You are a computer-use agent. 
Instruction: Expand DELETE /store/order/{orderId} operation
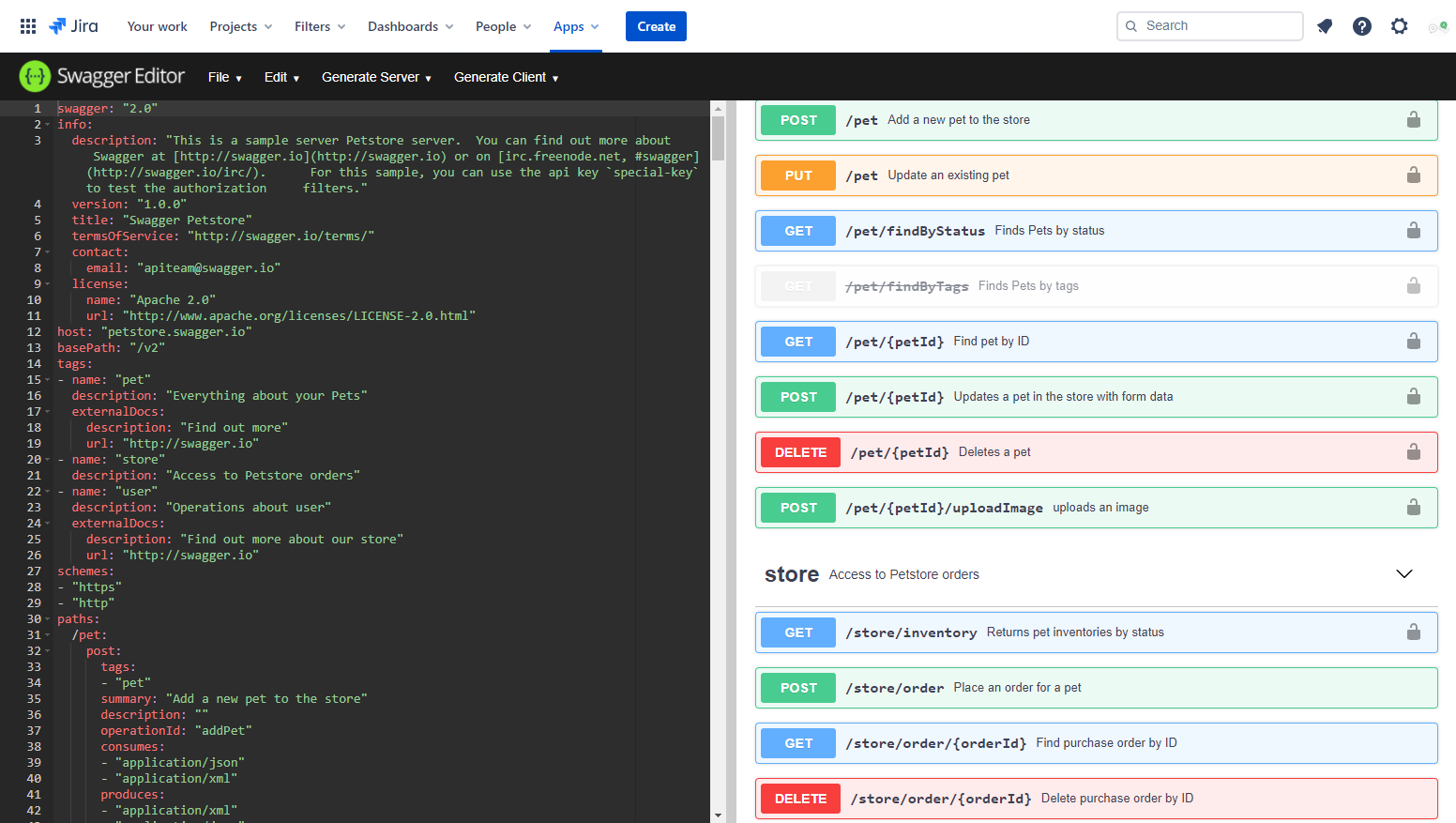(1096, 799)
